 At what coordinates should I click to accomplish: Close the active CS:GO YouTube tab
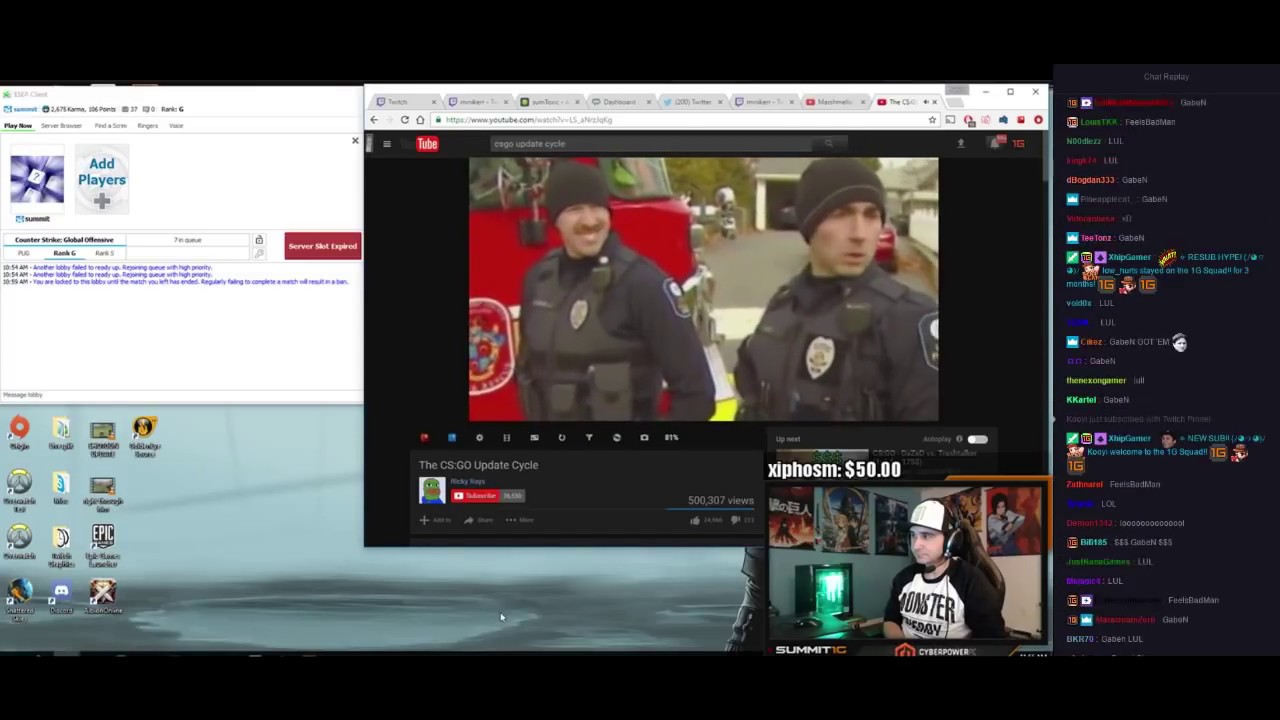coord(935,102)
